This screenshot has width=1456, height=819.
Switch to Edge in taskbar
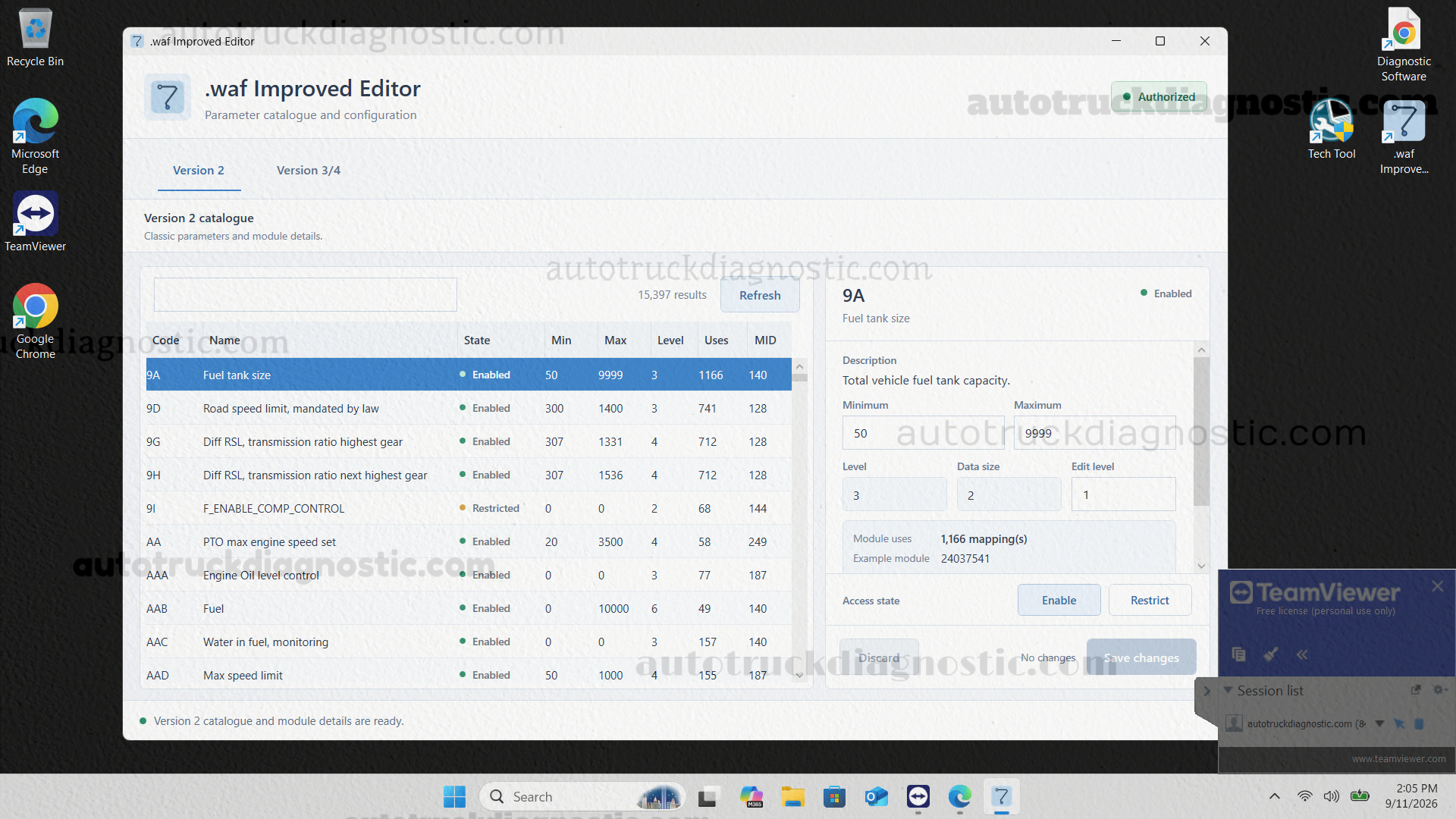tap(960, 796)
